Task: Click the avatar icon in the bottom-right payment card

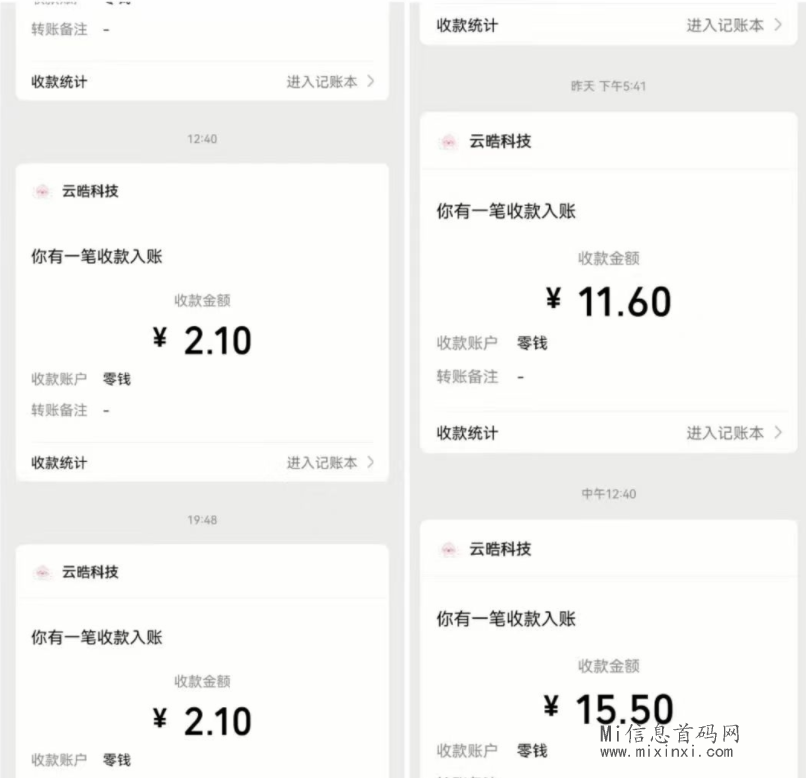Action: pyautogui.click(x=451, y=549)
